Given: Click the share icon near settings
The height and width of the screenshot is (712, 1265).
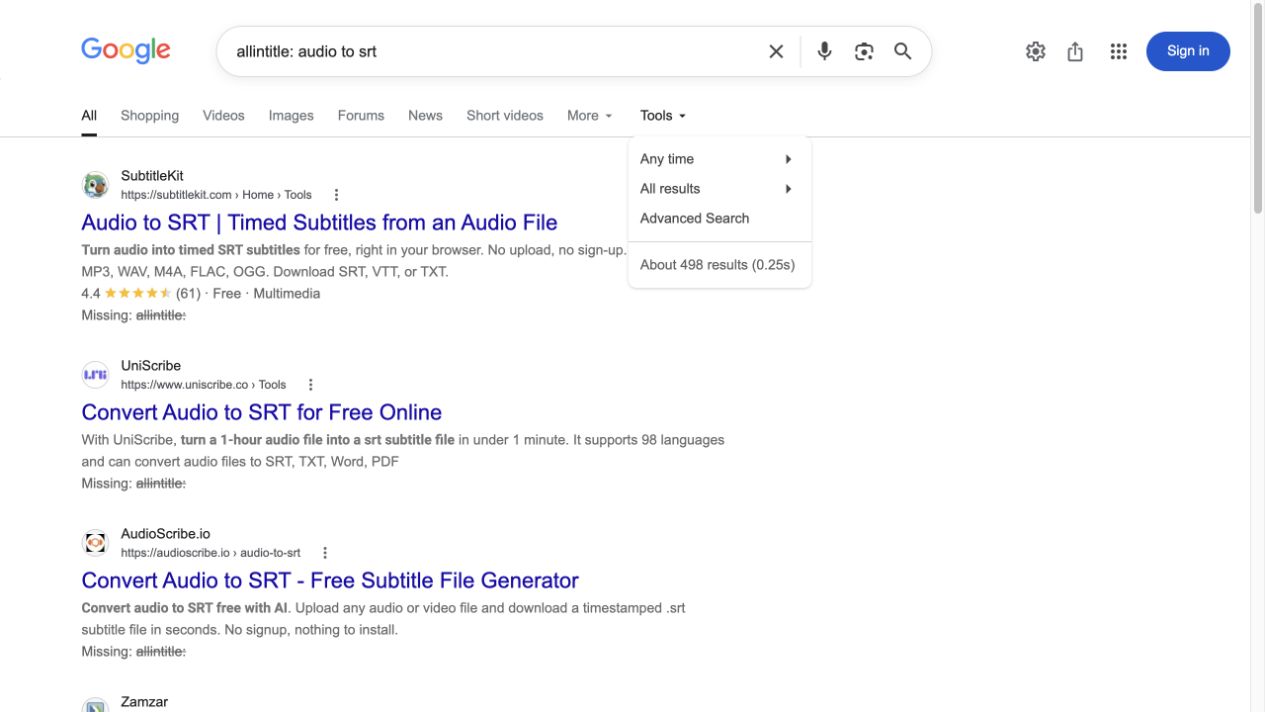Looking at the screenshot, I should click(x=1075, y=51).
